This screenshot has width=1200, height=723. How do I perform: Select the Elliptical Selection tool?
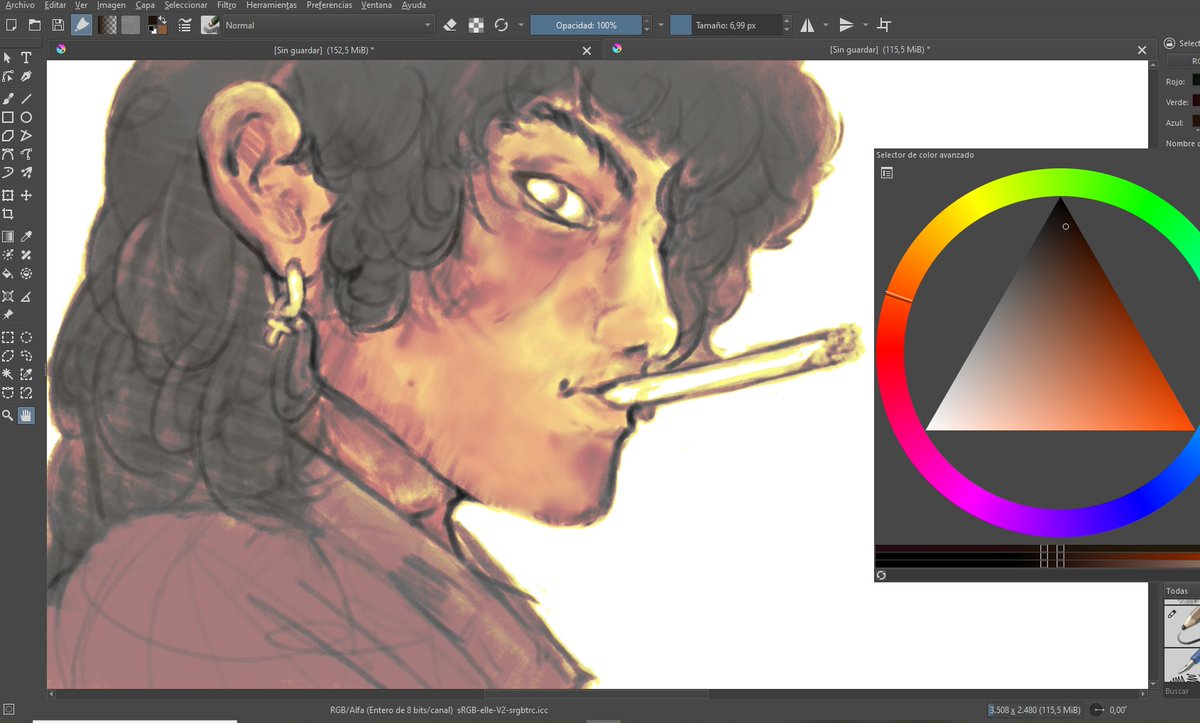tap(27, 337)
